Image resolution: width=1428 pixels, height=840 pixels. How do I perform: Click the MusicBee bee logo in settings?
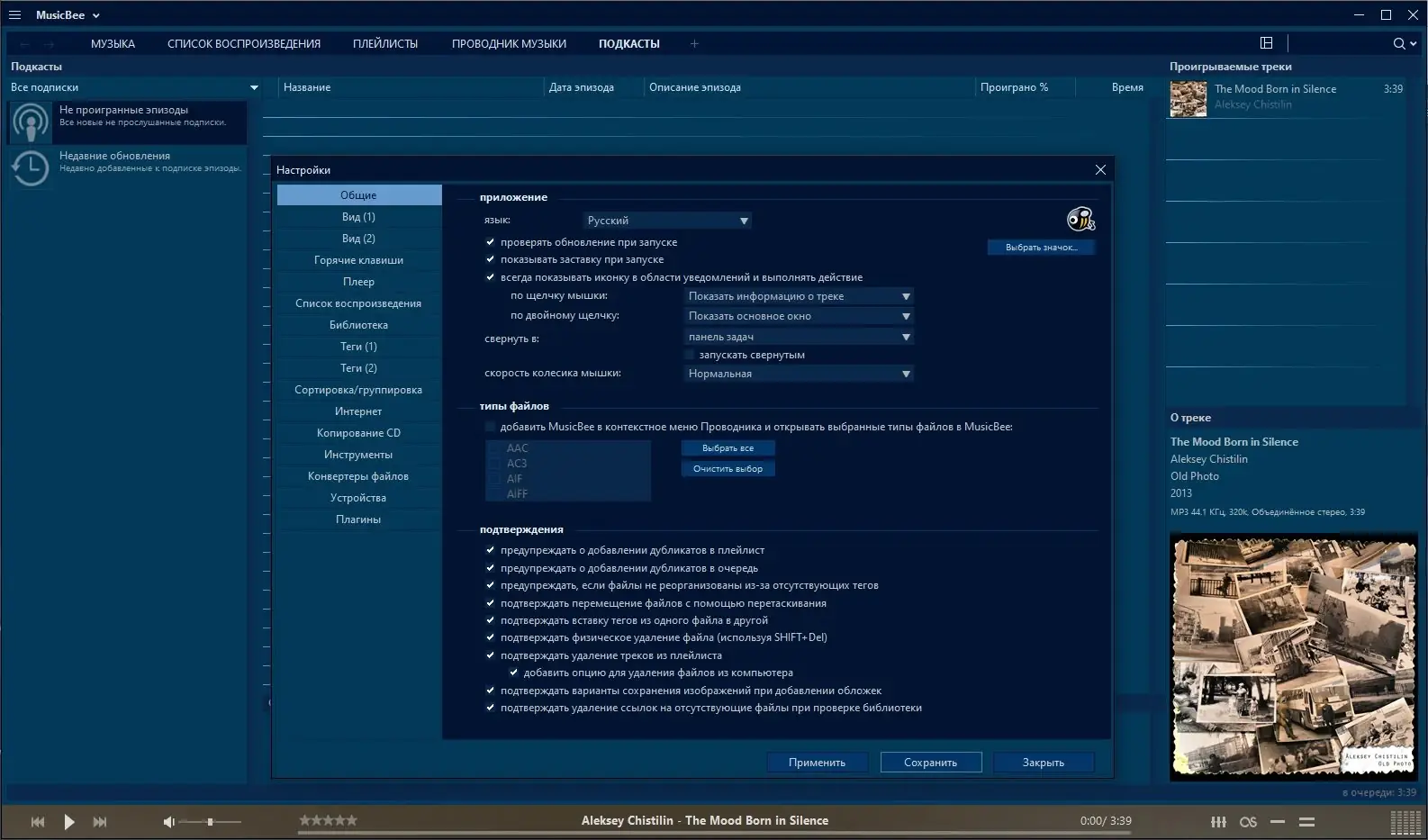coord(1080,219)
